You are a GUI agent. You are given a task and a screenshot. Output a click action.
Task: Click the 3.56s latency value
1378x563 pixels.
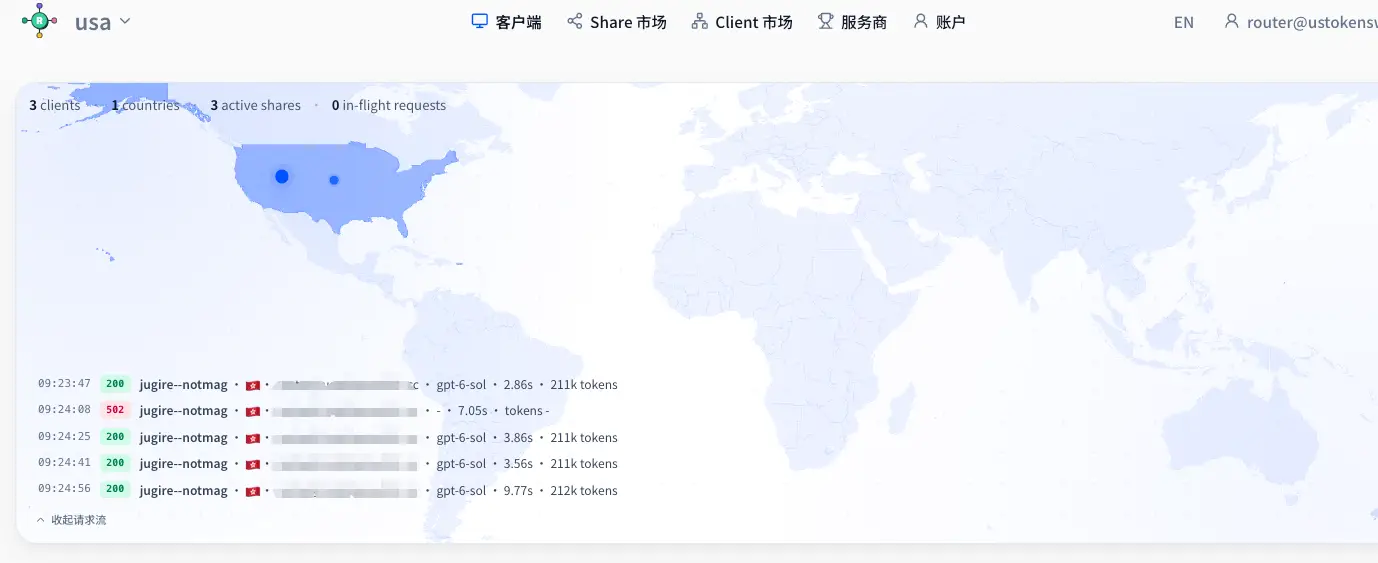coord(518,463)
